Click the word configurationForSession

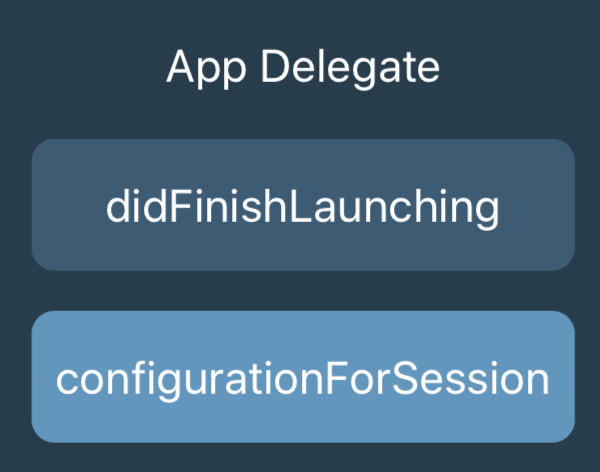click(x=303, y=381)
